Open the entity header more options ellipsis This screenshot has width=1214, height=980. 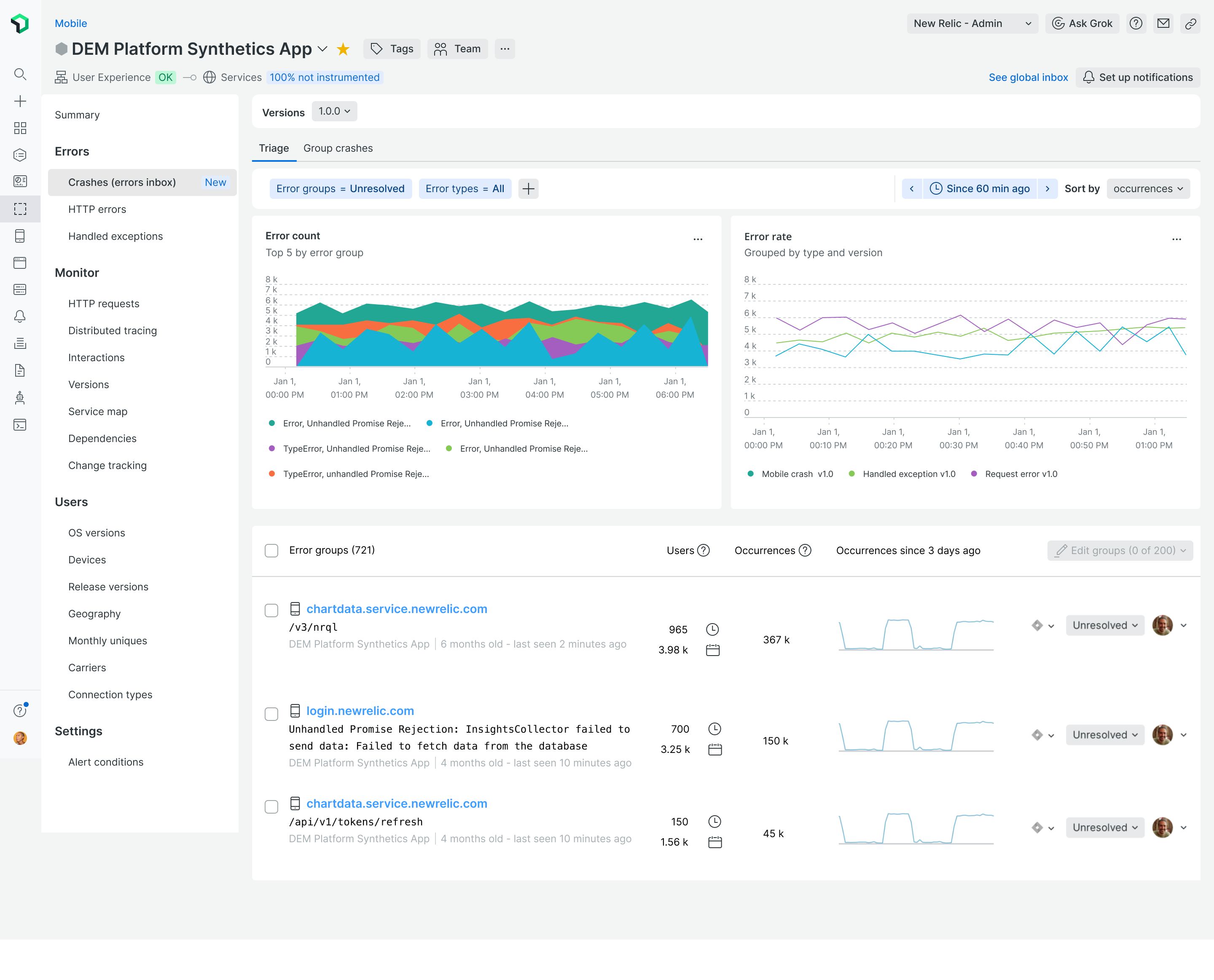pyautogui.click(x=505, y=48)
